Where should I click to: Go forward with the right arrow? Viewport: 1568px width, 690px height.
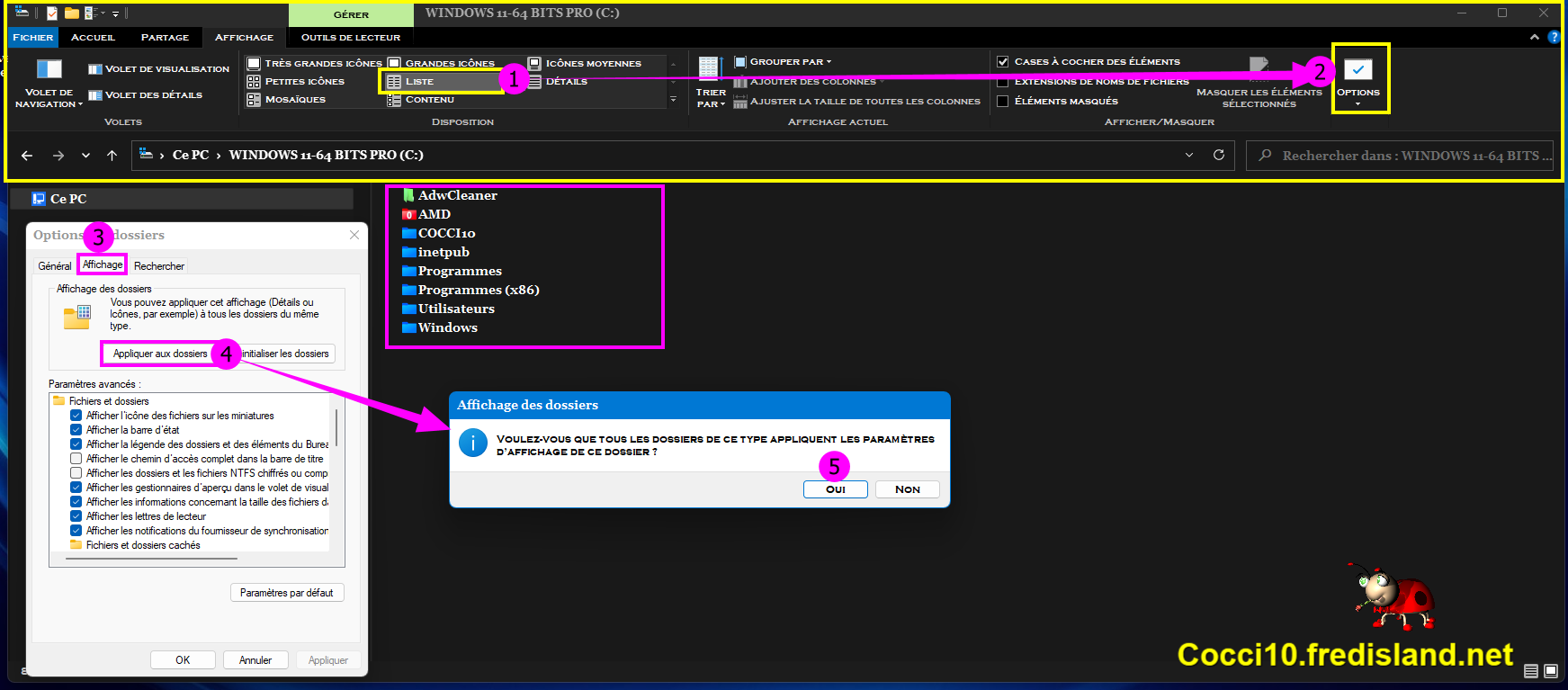58,156
